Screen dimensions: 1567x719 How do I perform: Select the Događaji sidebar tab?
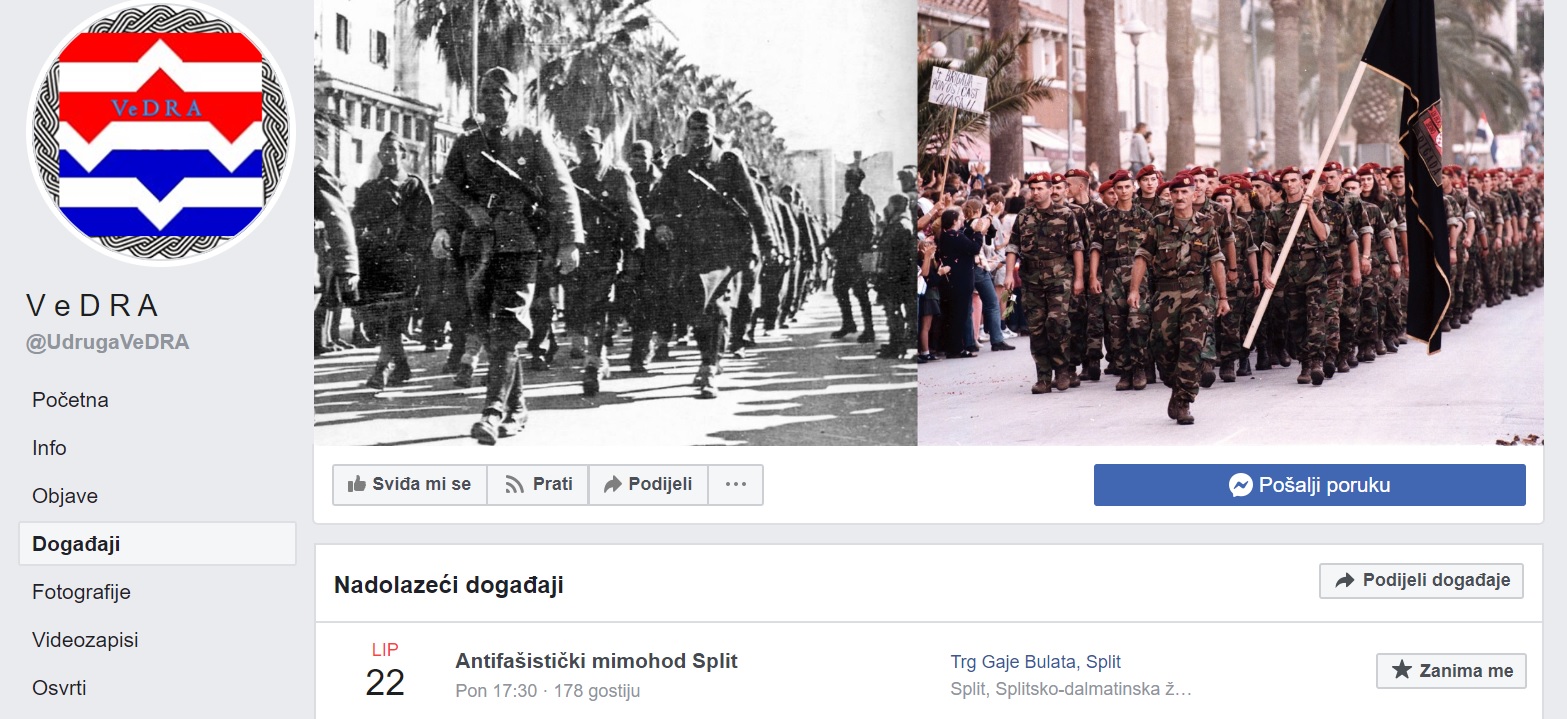point(157,544)
